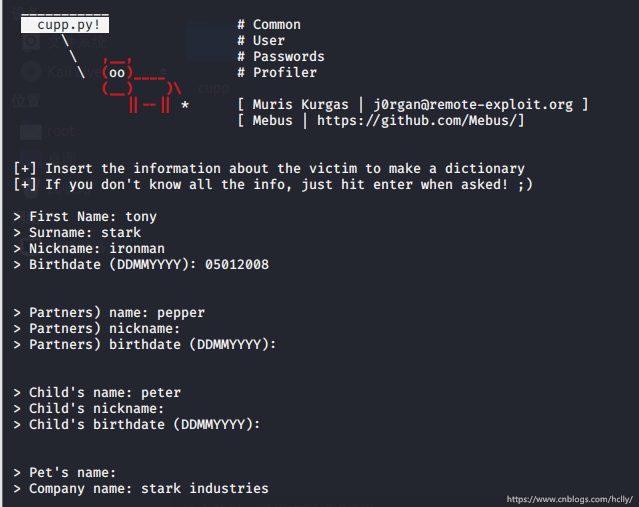Open the Mebus GitHub URL
The height and width of the screenshot is (507, 639).
pyautogui.click(x=420, y=120)
